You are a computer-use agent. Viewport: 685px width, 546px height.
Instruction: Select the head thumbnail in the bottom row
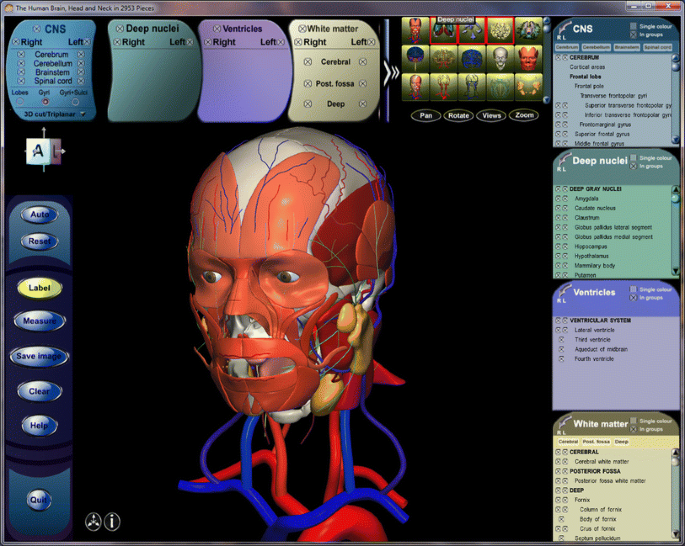tap(415, 86)
